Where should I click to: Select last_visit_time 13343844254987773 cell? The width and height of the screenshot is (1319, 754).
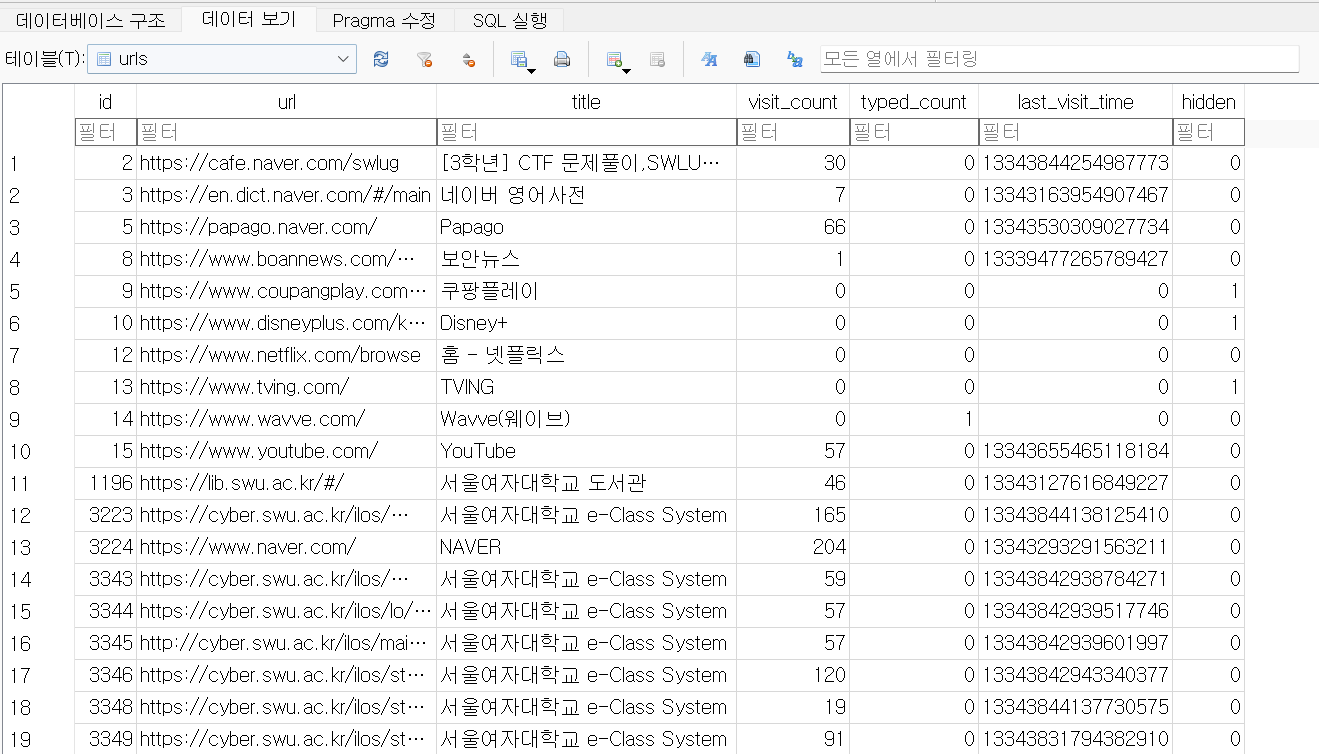tap(1075, 163)
